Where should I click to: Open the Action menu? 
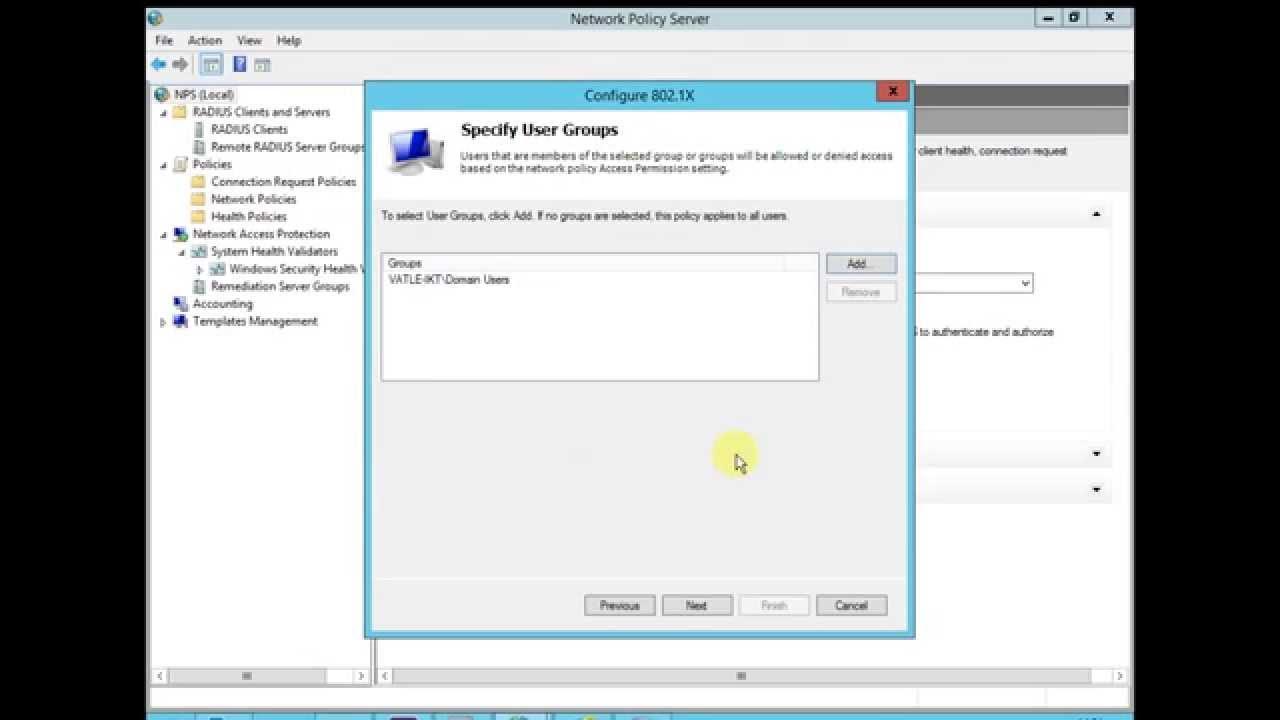[205, 40]
